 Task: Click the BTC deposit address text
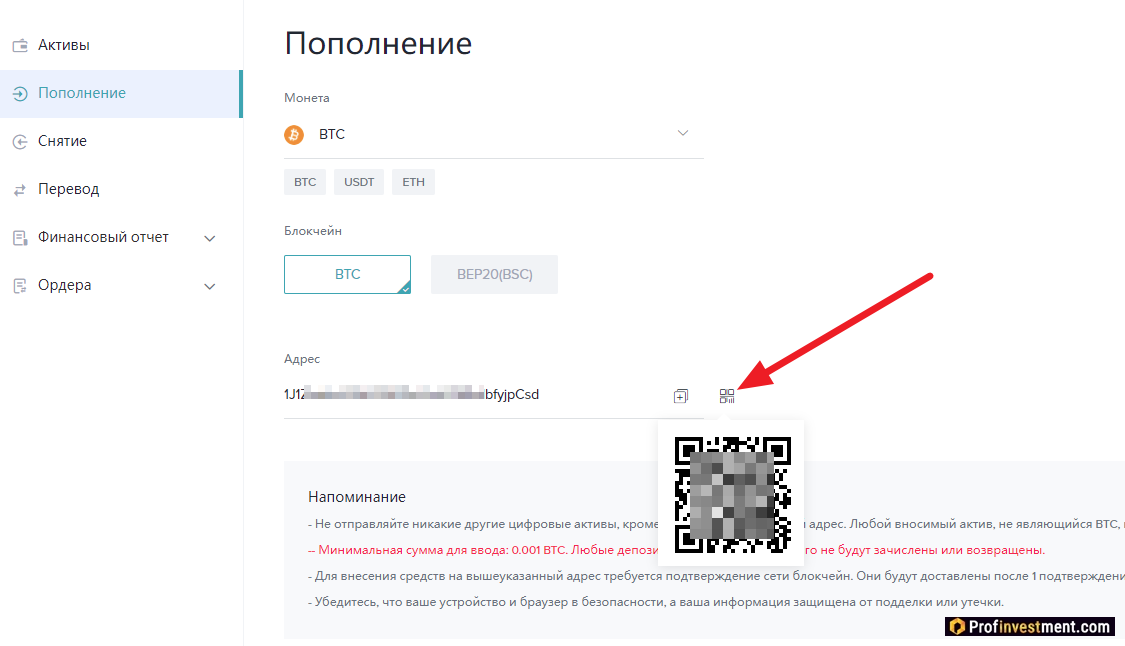[x=411, y=394]
